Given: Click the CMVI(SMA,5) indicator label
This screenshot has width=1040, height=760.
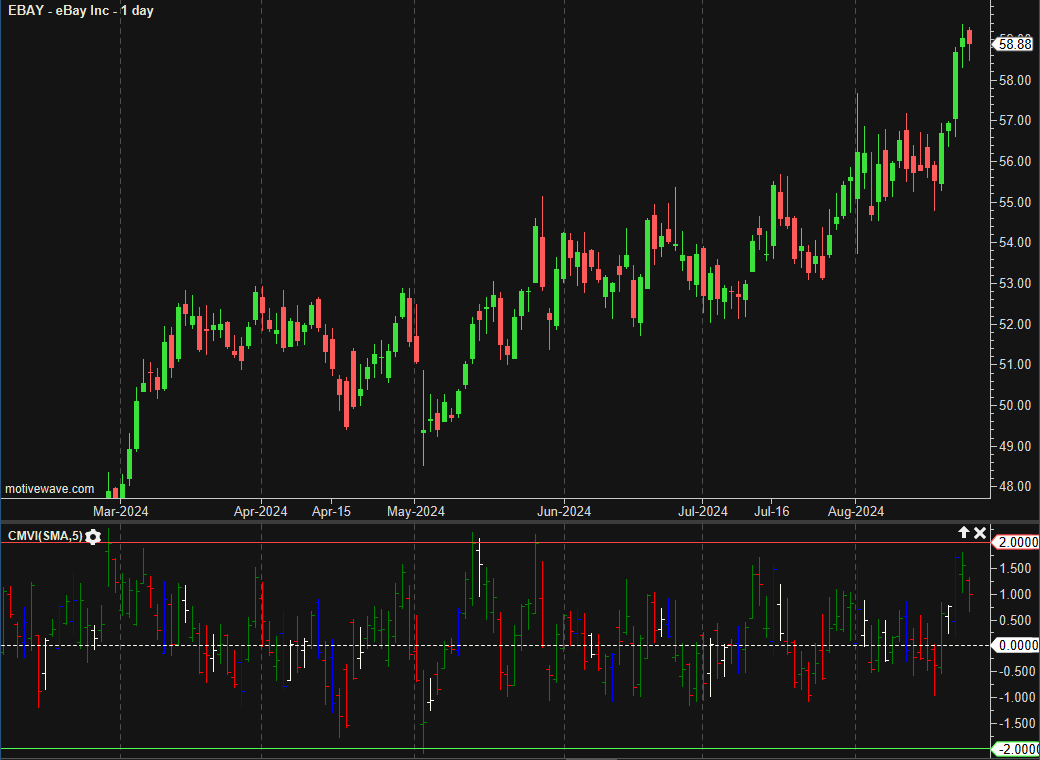Looking at the screenshot, I should [44, 536].
